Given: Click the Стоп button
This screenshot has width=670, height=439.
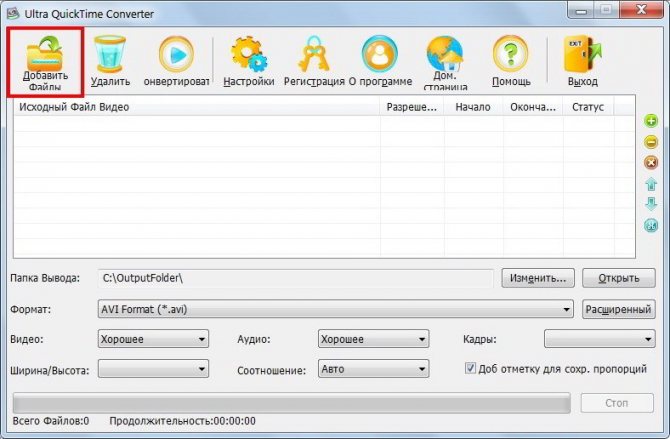Looking at the screenshot, I should (x=617, y=403).
